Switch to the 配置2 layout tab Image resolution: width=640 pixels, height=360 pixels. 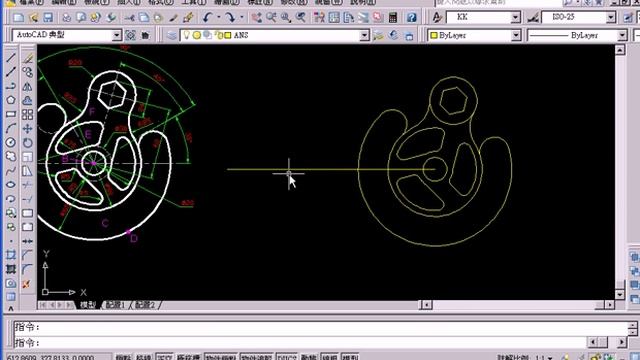click(145, 305)
